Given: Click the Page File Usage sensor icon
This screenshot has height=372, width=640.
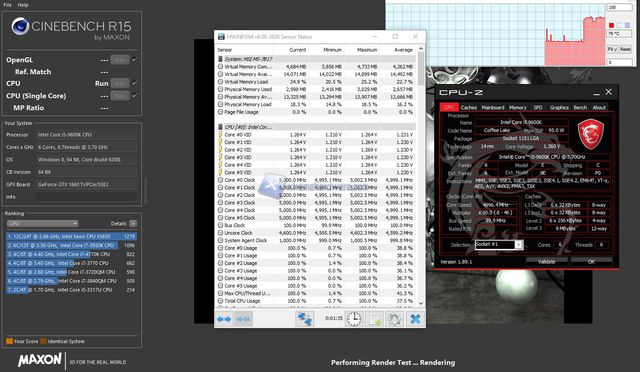Looking at the screenshot, I should tap(220, 112).
